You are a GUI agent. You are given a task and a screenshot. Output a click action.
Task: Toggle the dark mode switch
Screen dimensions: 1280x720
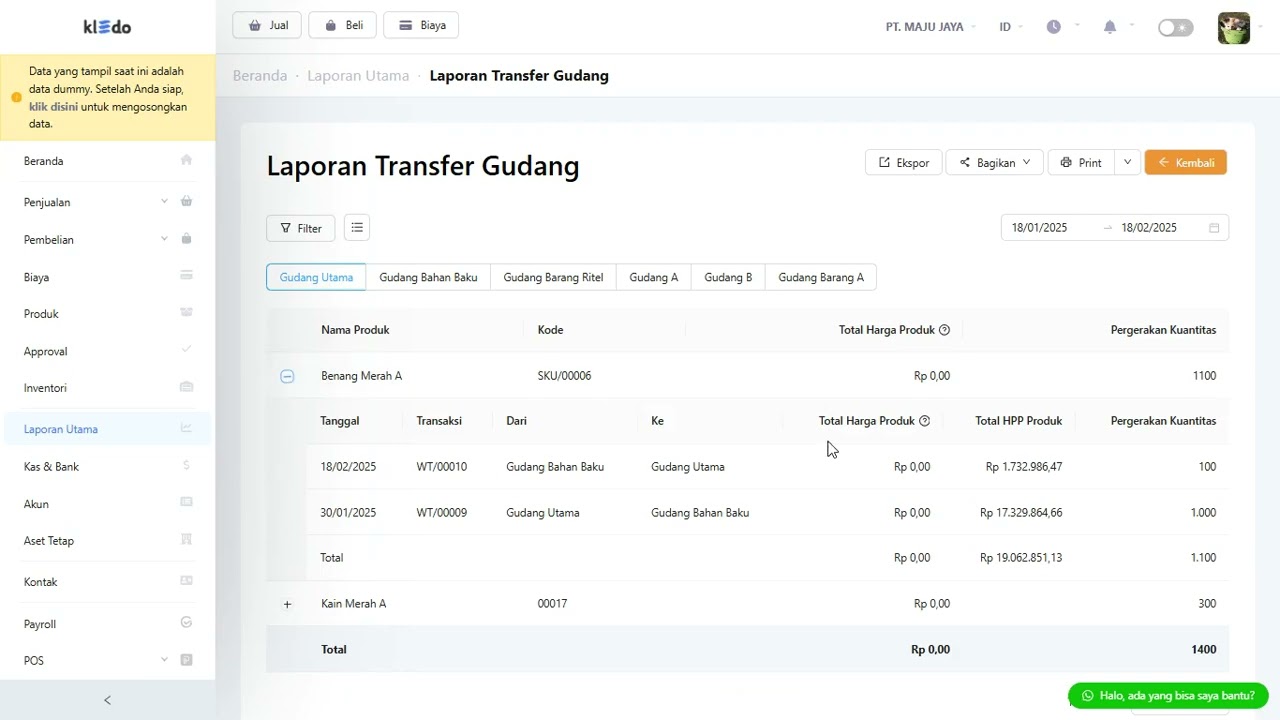click(x=1176, y=27)
